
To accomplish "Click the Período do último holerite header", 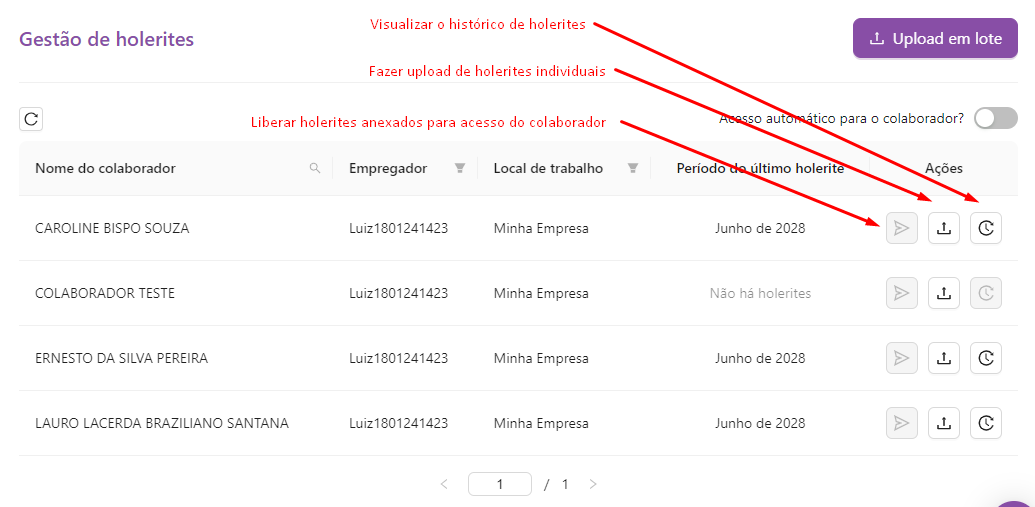I will point(760,168).
